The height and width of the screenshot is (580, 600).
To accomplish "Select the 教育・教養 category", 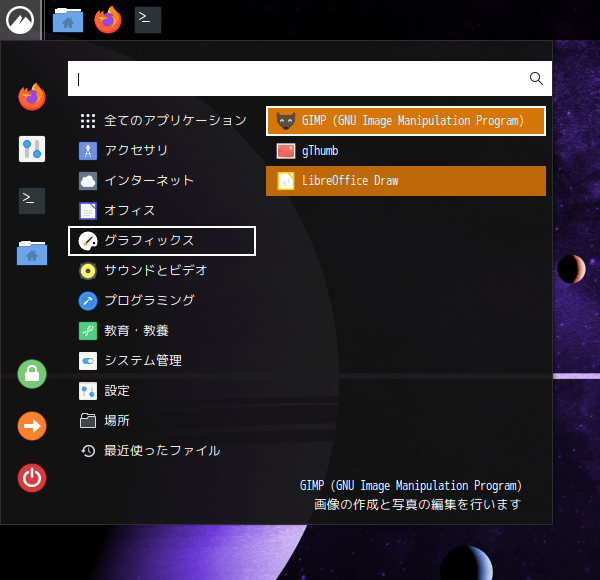I will coord(162,331).
